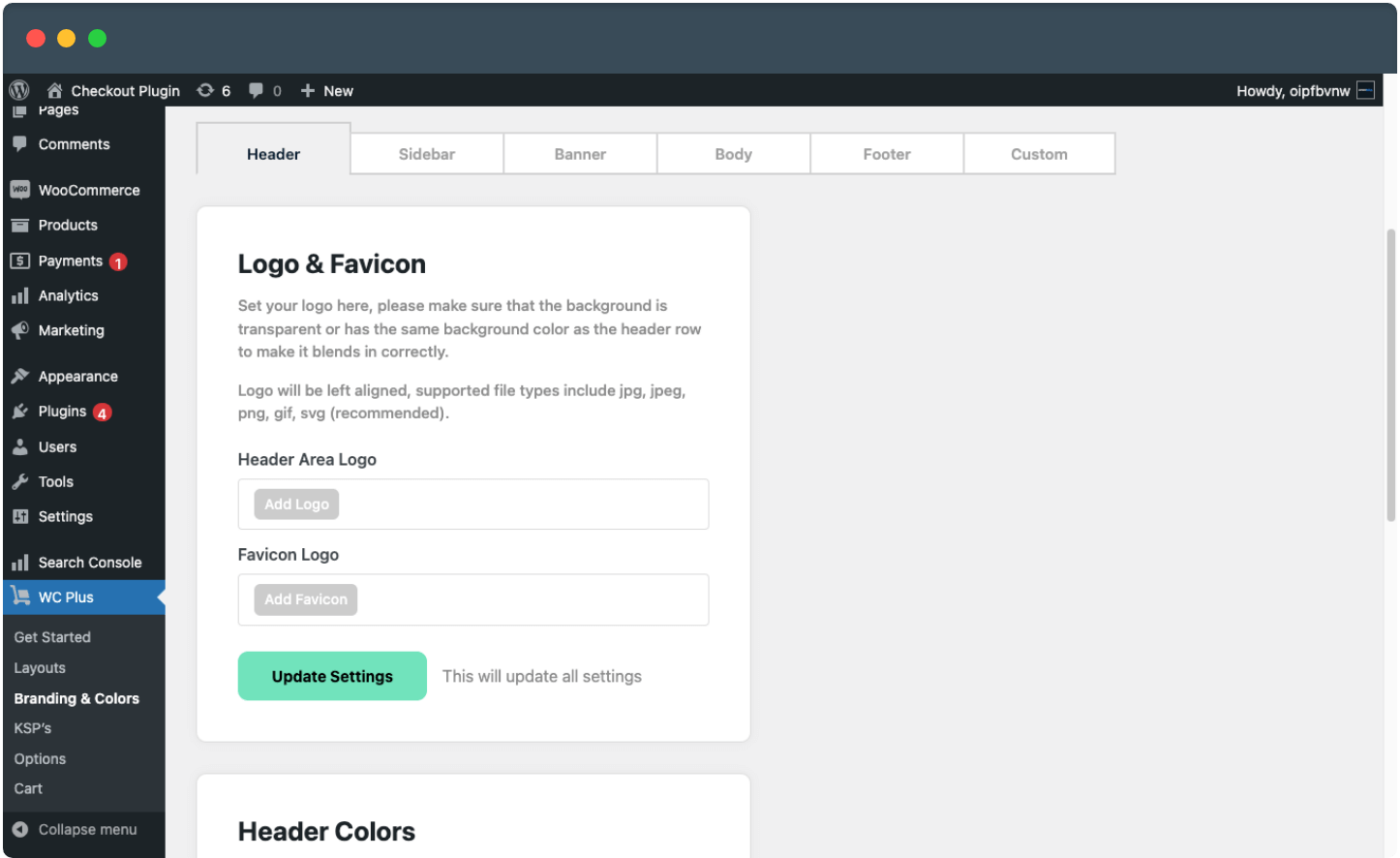This screenshot has width=1400, height=858.
Task: Open the Body tab
Action: coord(733,154)
